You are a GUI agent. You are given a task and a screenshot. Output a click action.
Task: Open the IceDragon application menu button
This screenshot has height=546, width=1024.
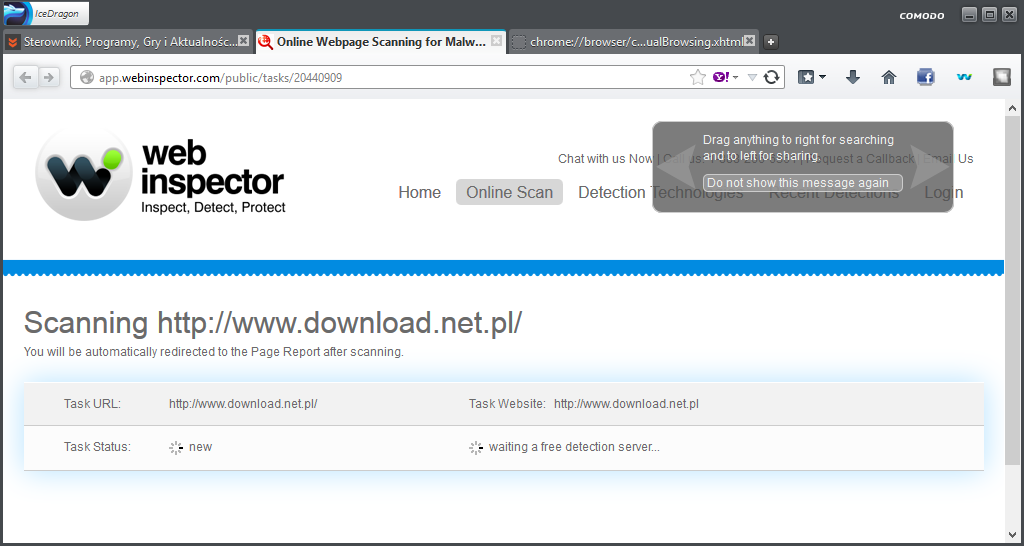pos(46,13)
